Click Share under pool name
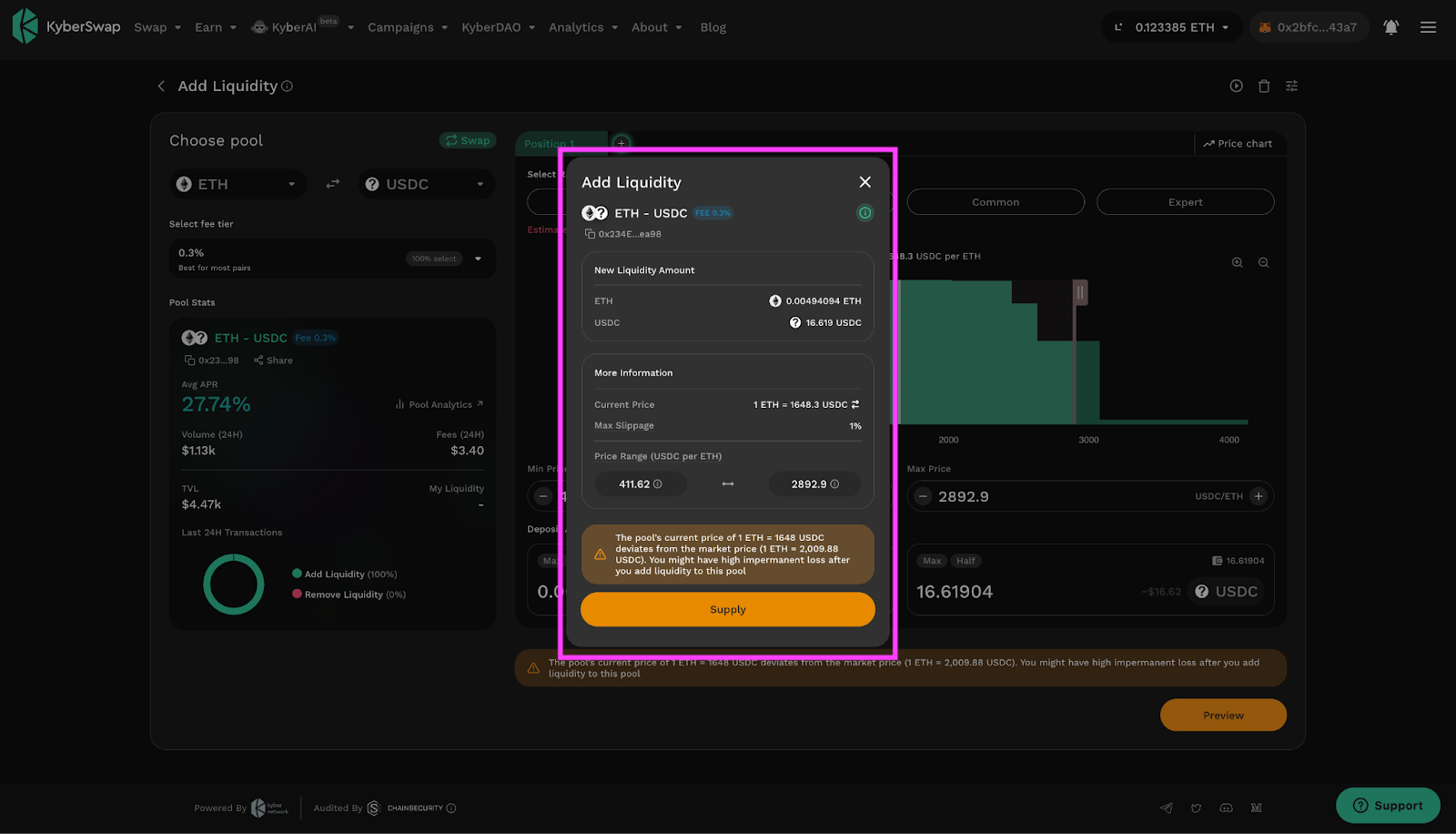 tap(273, 361)
